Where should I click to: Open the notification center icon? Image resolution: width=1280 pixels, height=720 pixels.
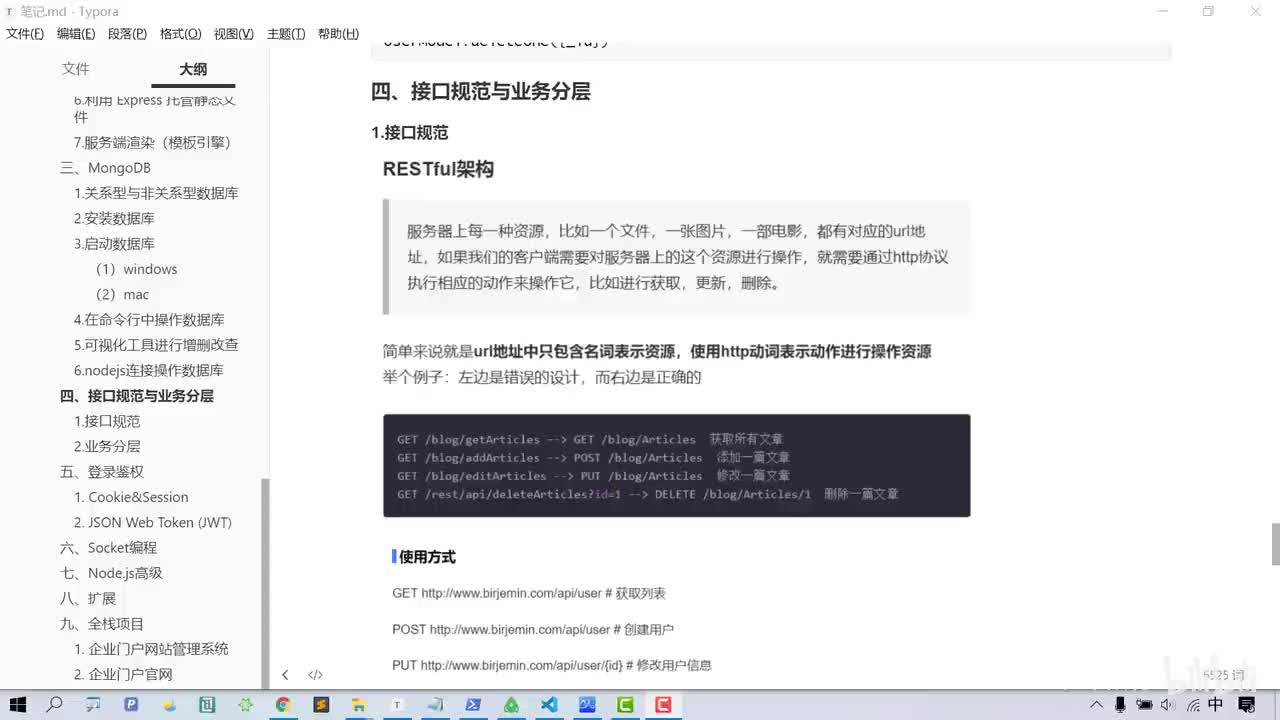1245,705
